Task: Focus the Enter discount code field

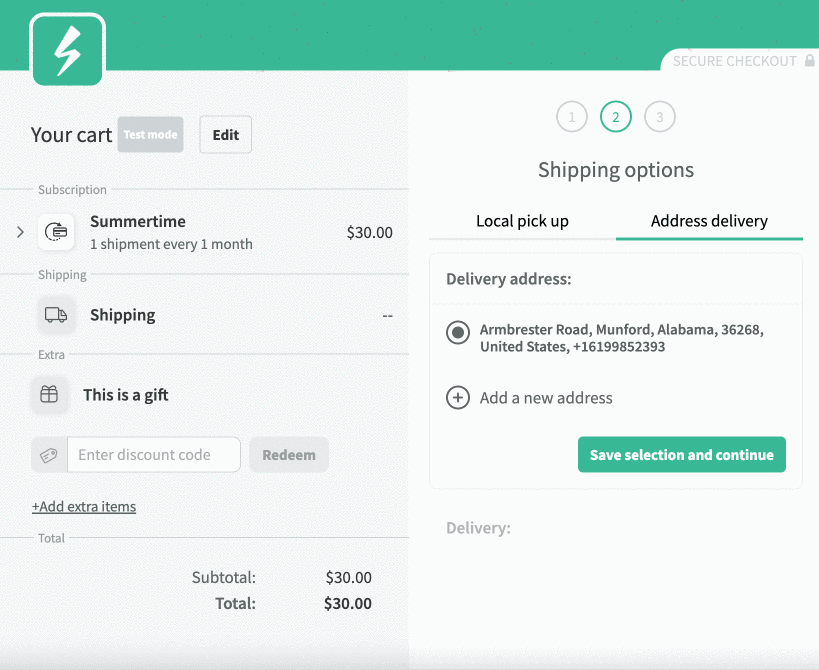Action: (x=154, y=455)
